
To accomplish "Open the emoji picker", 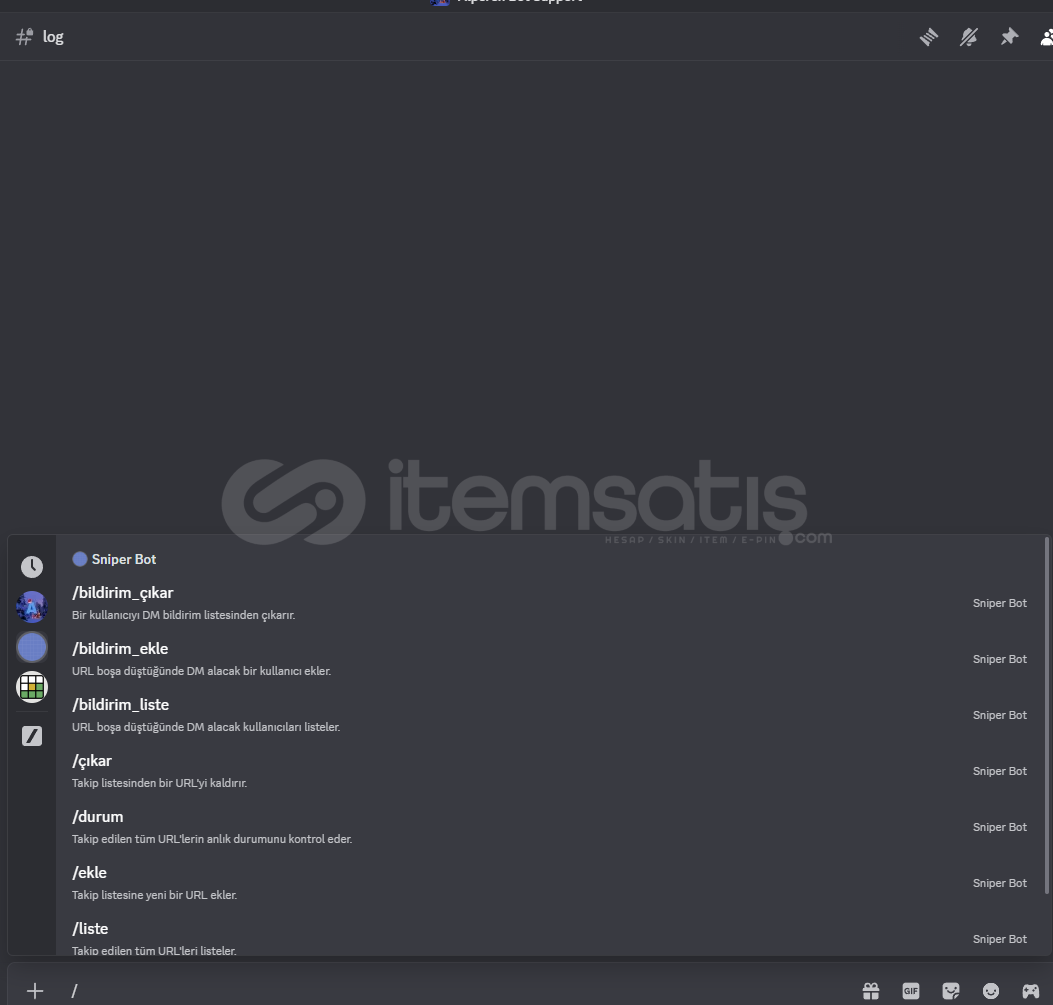I will coord(991,991).
